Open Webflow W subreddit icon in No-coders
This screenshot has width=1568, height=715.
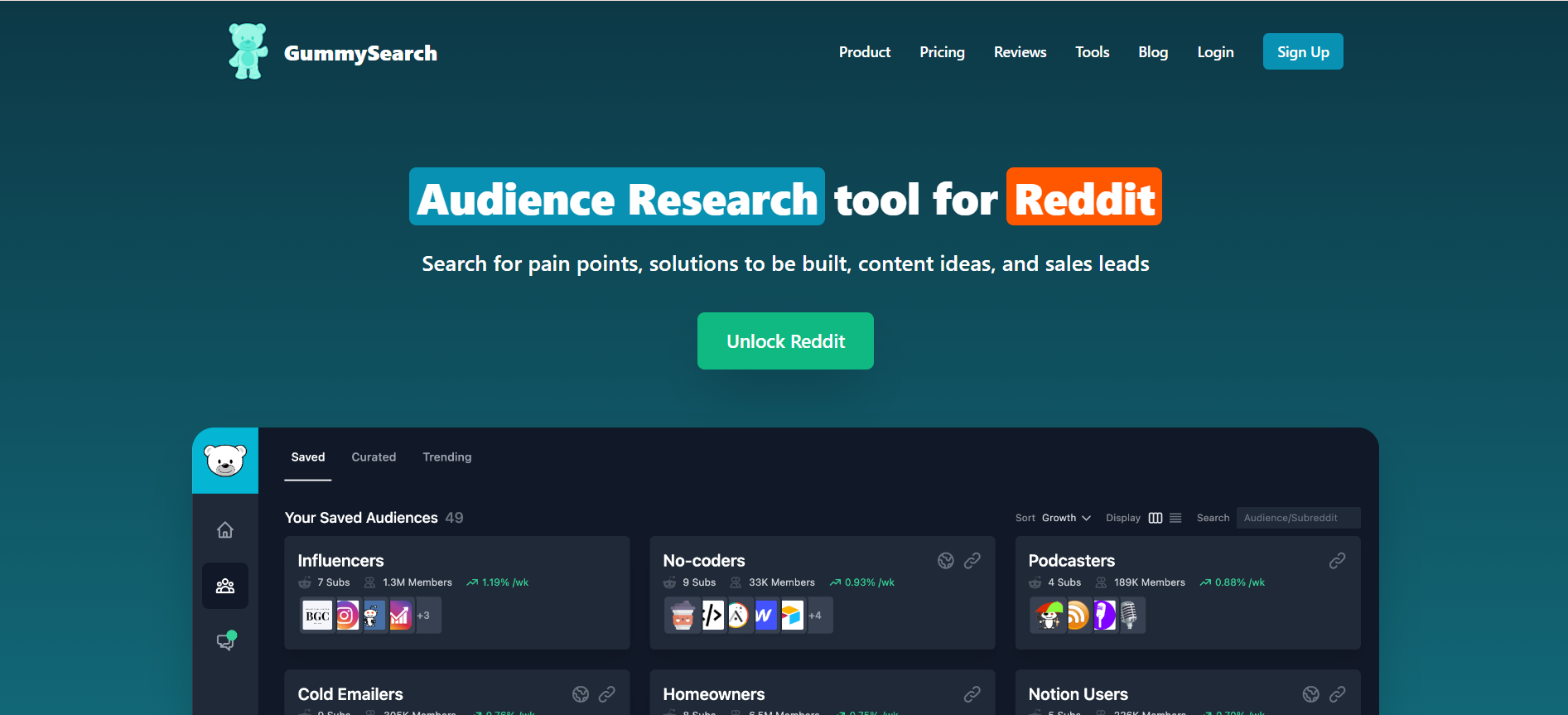[x=766, y=616]
